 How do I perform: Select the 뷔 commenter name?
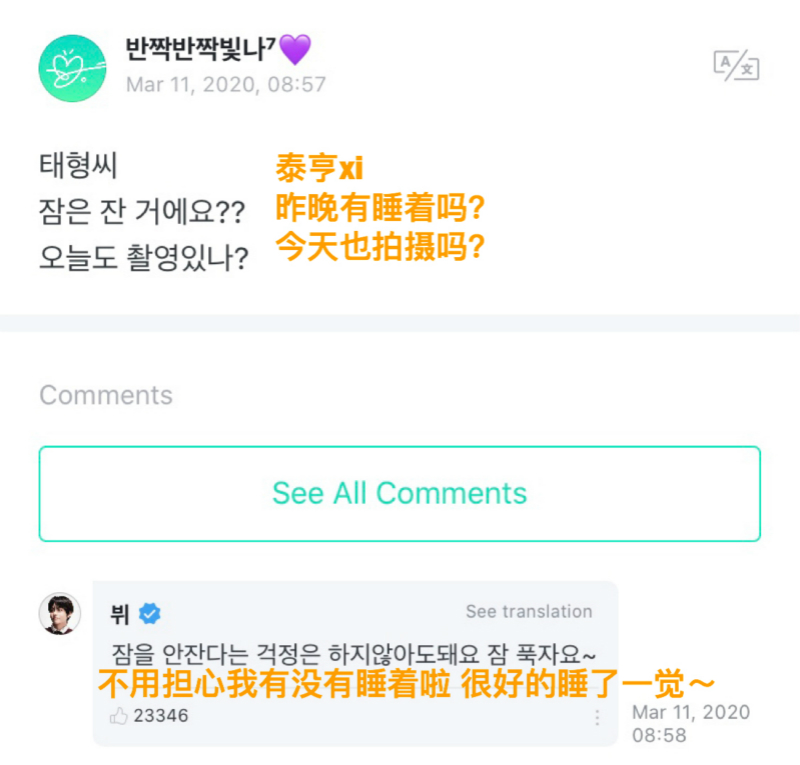click(x=119, y=613)
